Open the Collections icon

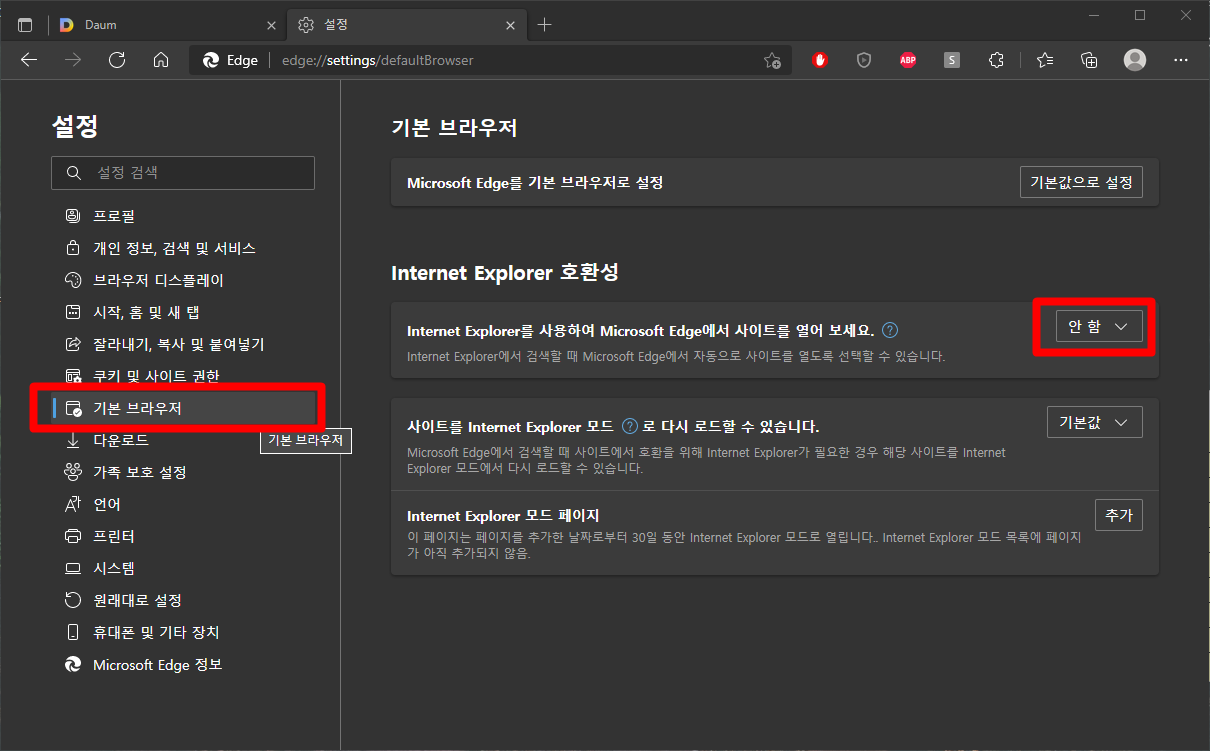pyautogui.click(x=1090, y=60)
